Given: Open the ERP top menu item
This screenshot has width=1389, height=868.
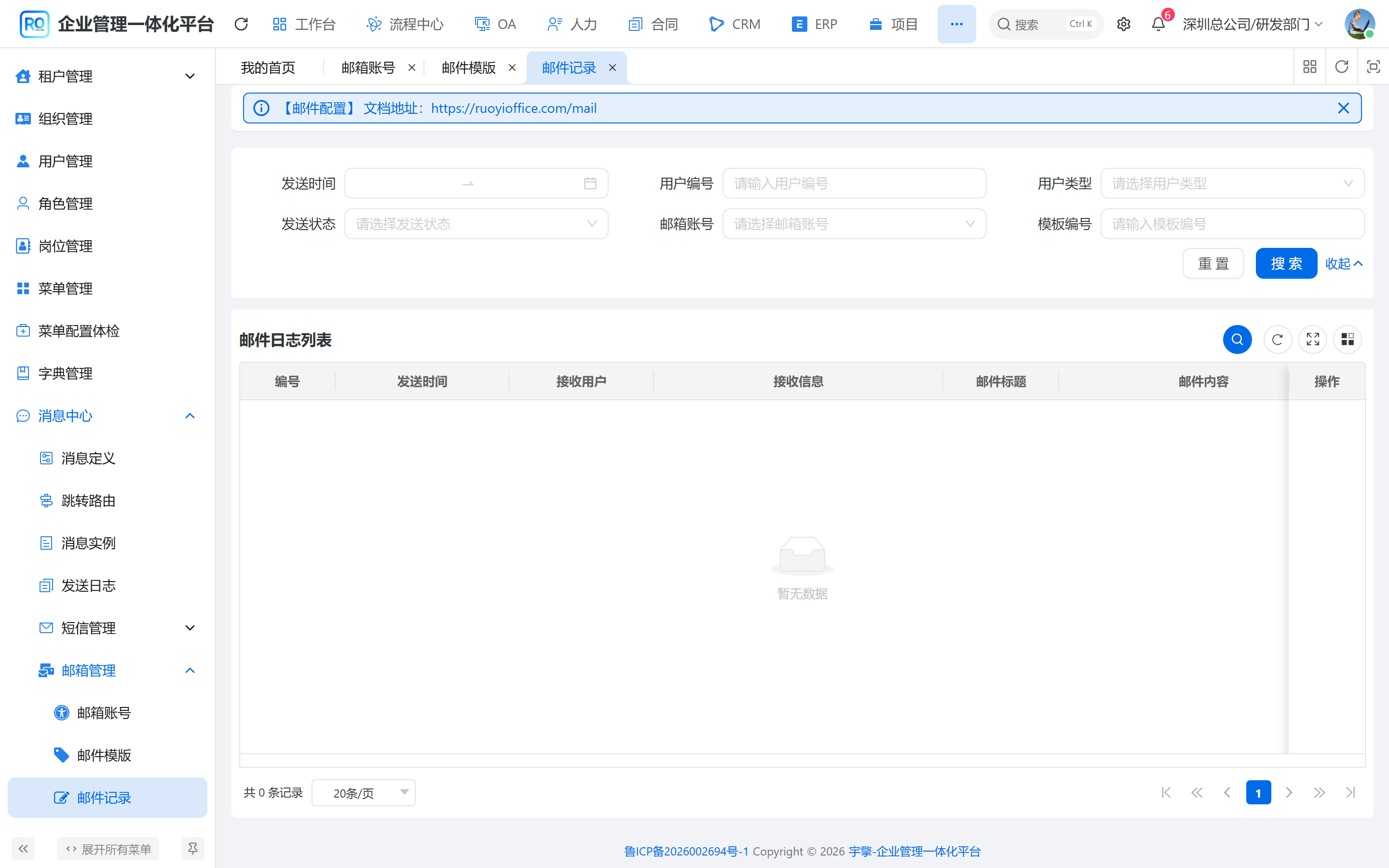Looking at the screenshot, I should pyautogui.click(x=815, y=24).
